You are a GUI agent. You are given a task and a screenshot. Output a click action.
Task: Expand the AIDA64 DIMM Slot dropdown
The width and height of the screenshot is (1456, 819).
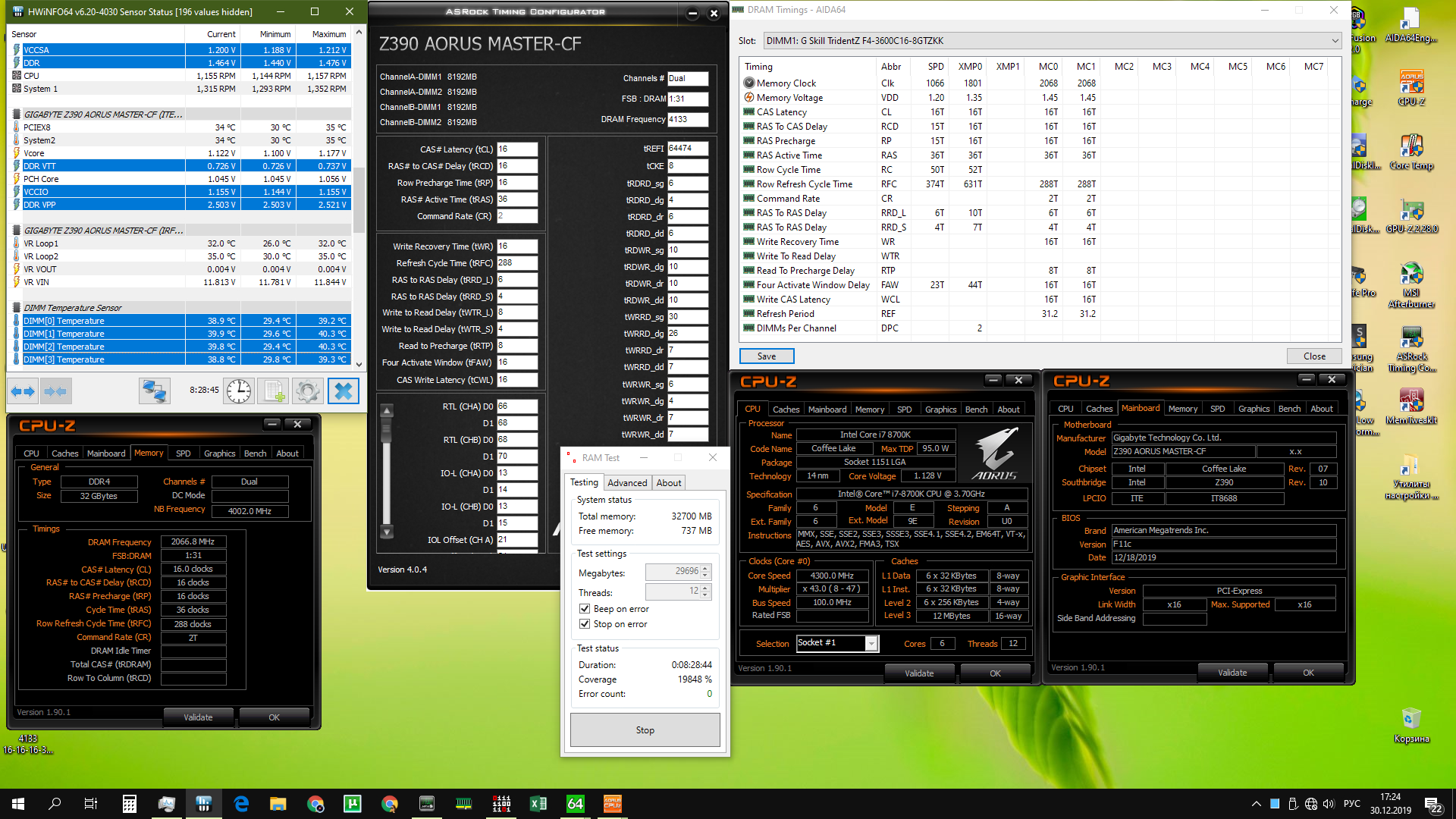(x=1334, y=41)
